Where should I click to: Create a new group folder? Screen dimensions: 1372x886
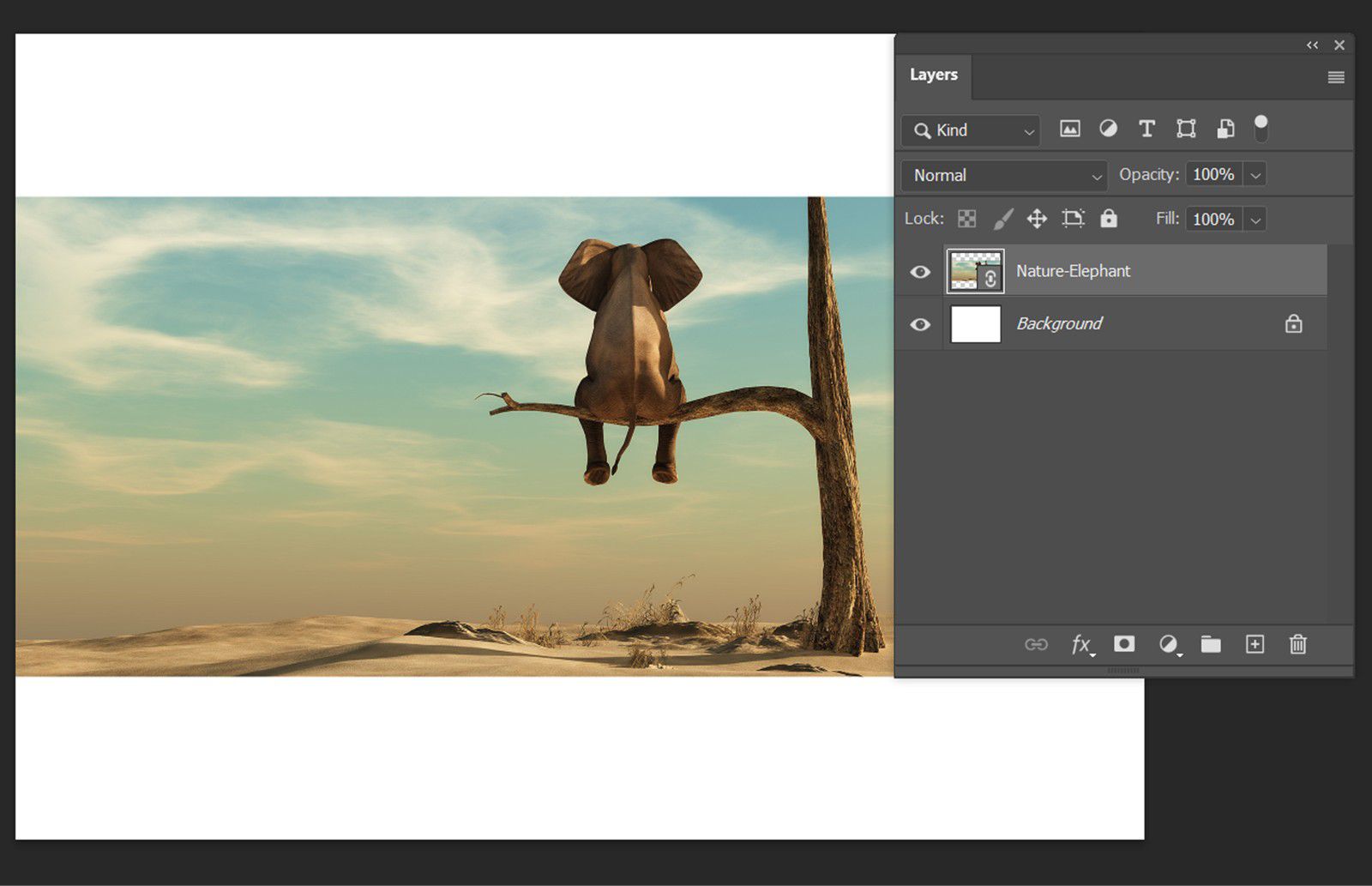1211,644
